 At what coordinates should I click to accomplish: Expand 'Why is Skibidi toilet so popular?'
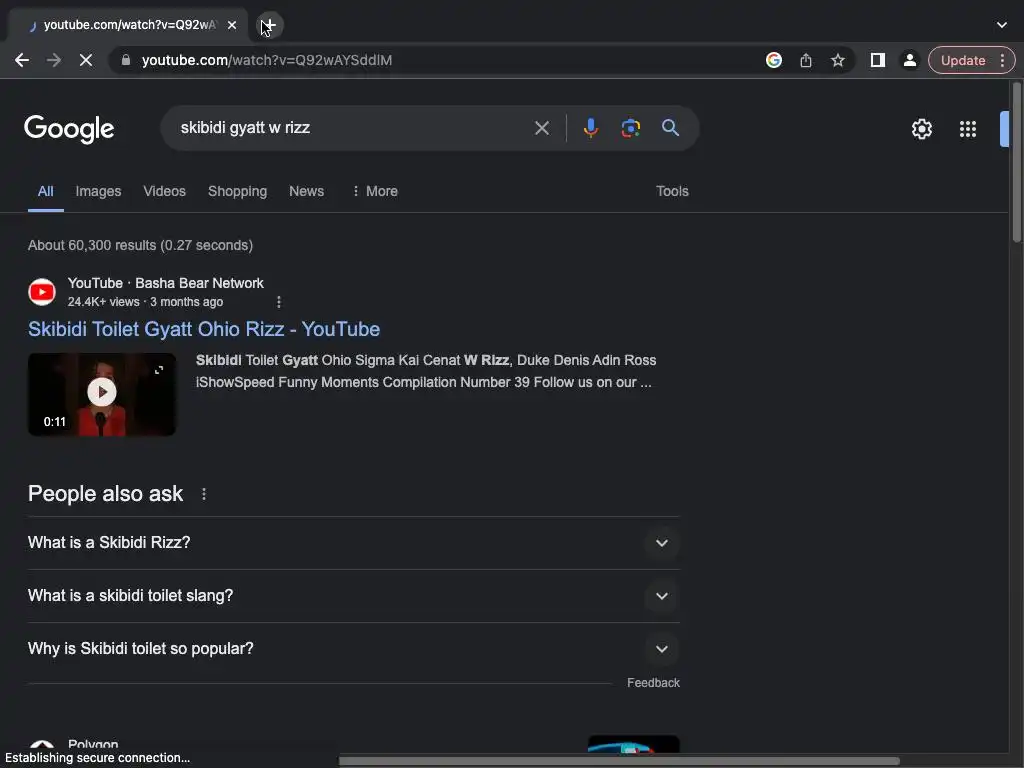pyautogui.click(x=353, y=648)
